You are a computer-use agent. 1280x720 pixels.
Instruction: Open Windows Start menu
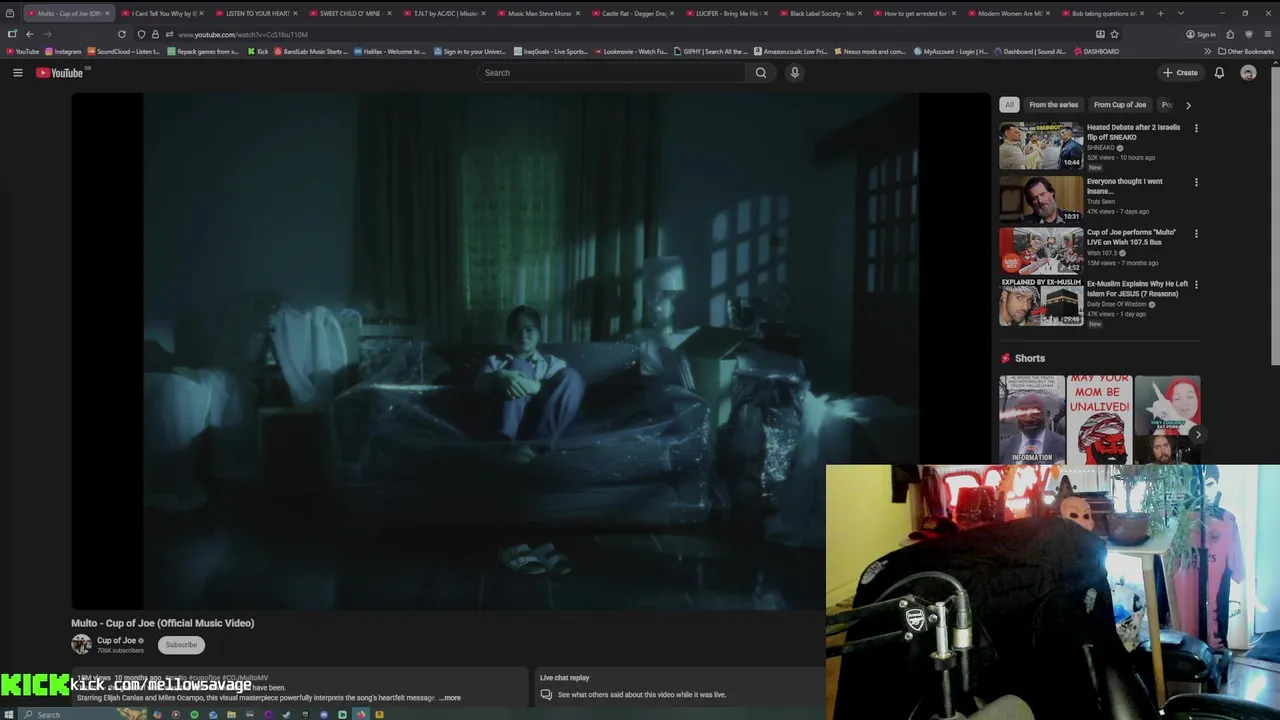click(x=11, y=714)
